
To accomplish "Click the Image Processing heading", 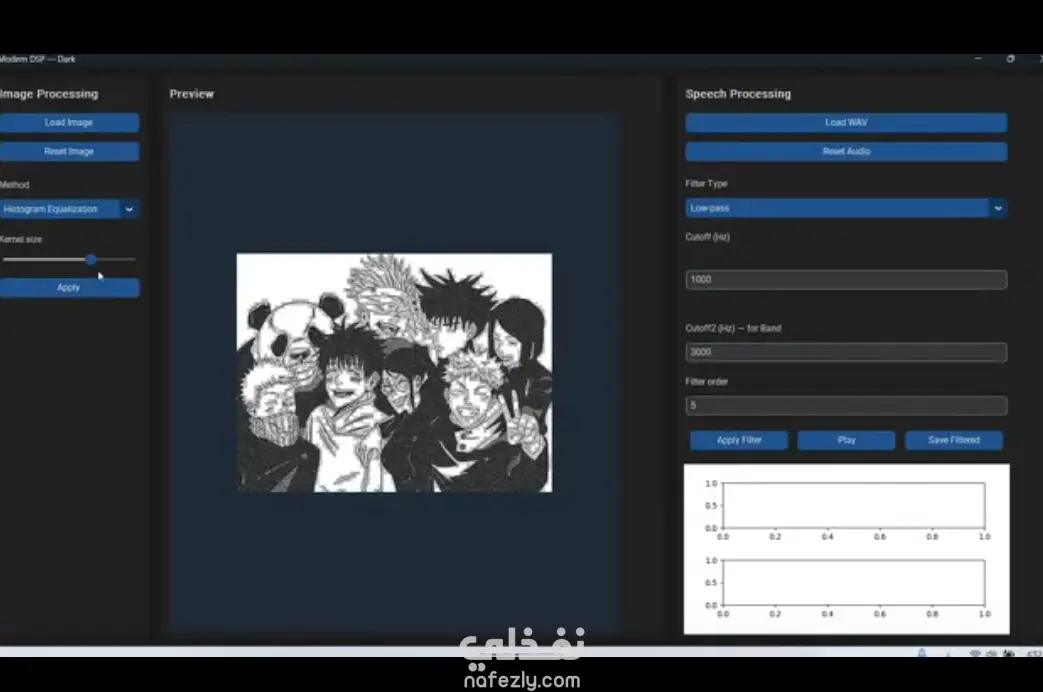I will [x=49, y=94].
